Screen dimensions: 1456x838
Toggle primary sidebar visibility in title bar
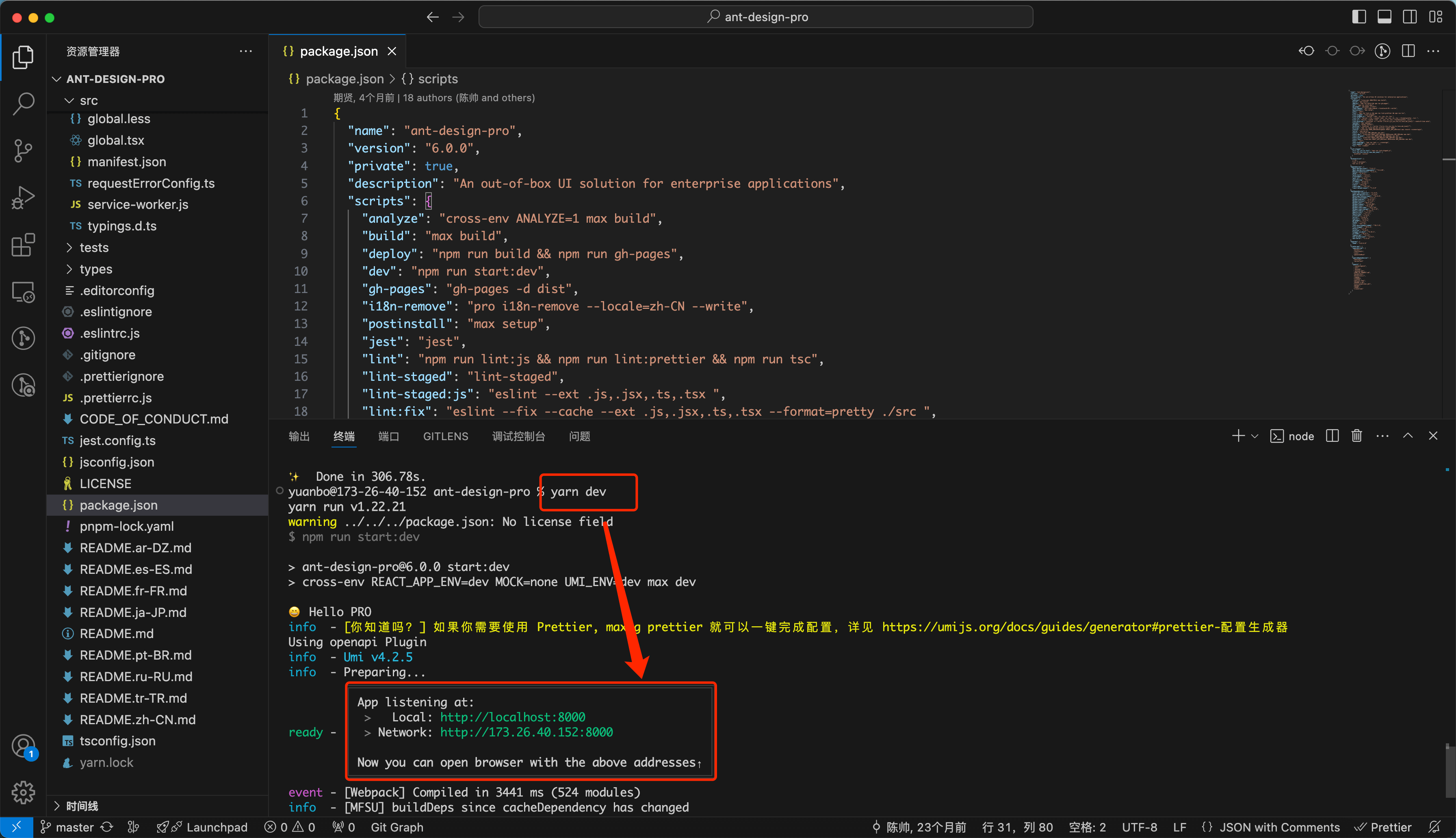tap(1359, 17)
